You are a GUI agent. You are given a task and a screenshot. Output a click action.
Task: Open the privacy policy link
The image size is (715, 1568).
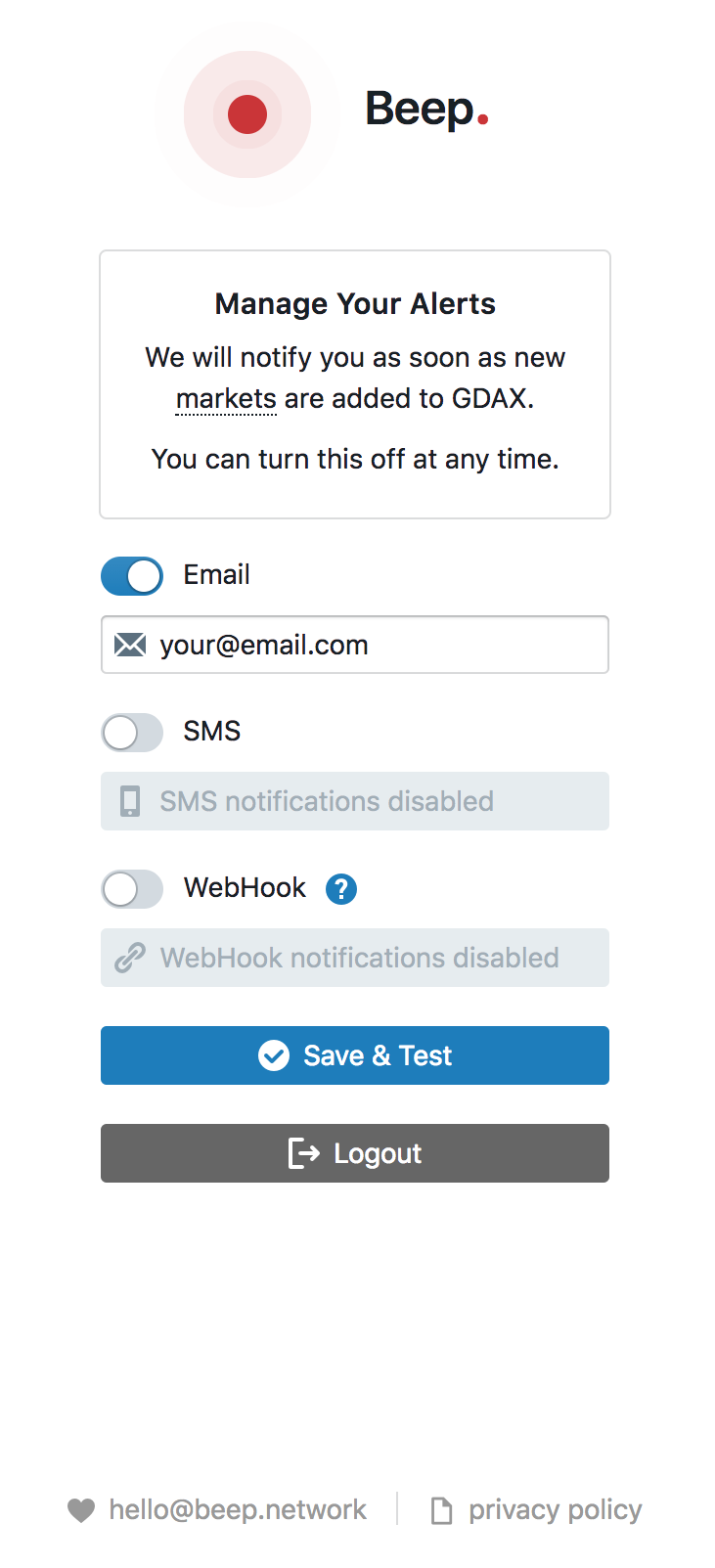pyautogui.click(x=555, y=1510)
